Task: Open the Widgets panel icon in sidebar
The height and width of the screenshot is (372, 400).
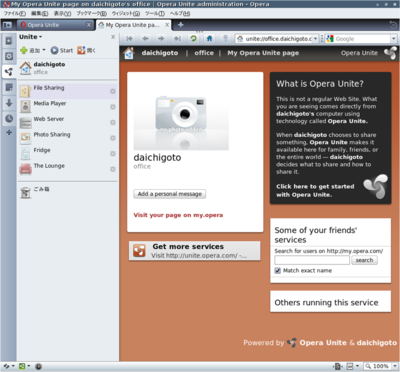Action: coord(9,56)
